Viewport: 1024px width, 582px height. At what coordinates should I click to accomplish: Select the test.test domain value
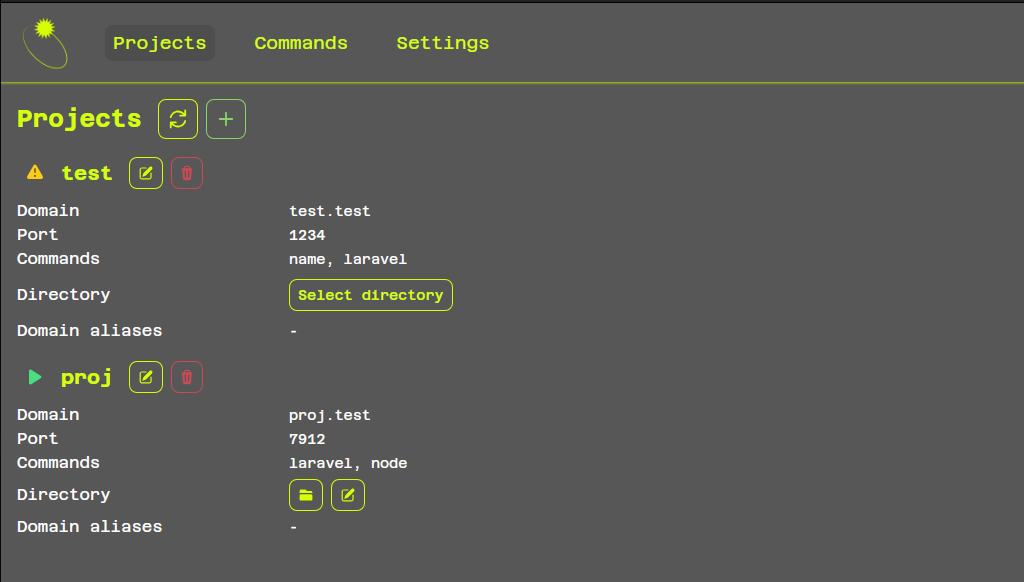tap(330, 211)
